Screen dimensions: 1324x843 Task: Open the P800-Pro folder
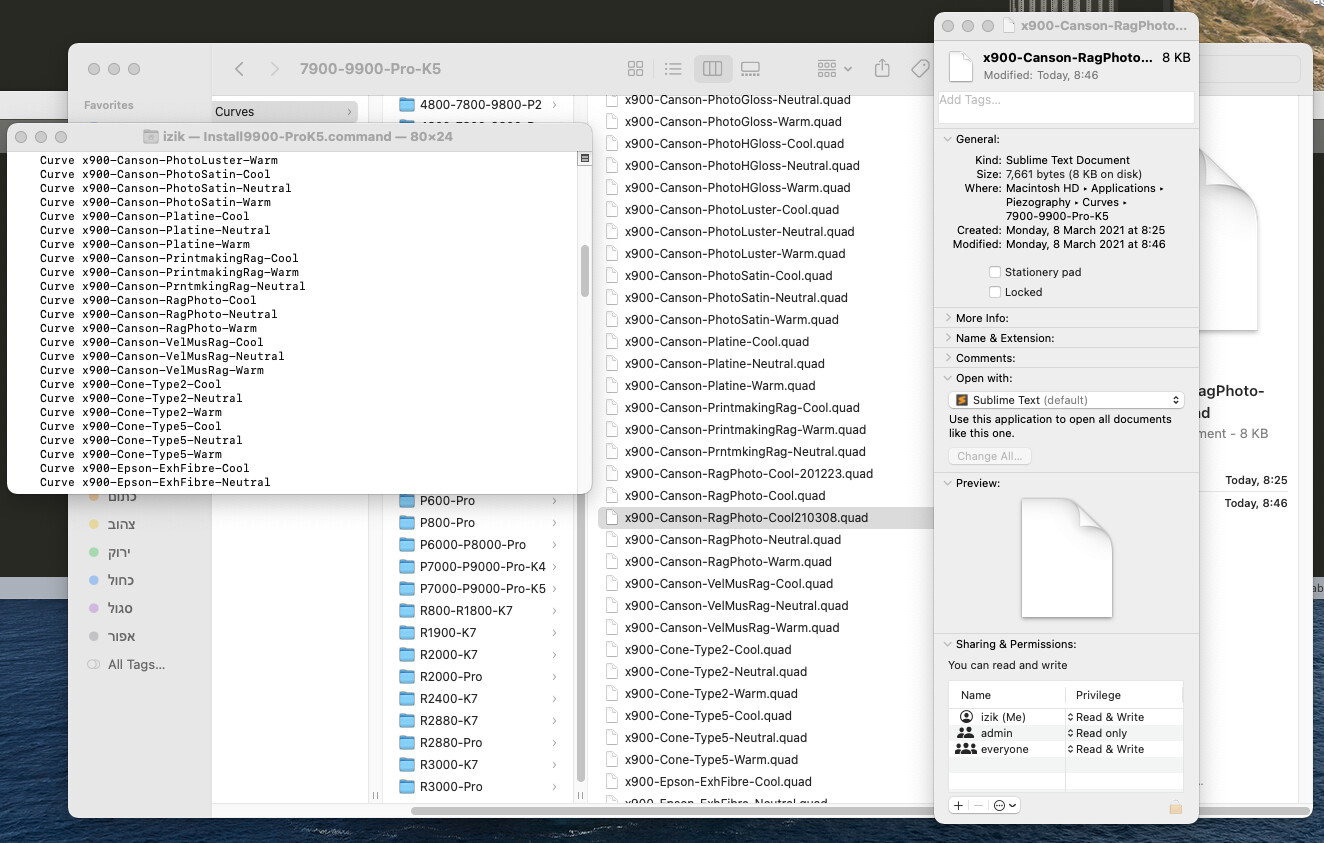click(x=447, y=523)
